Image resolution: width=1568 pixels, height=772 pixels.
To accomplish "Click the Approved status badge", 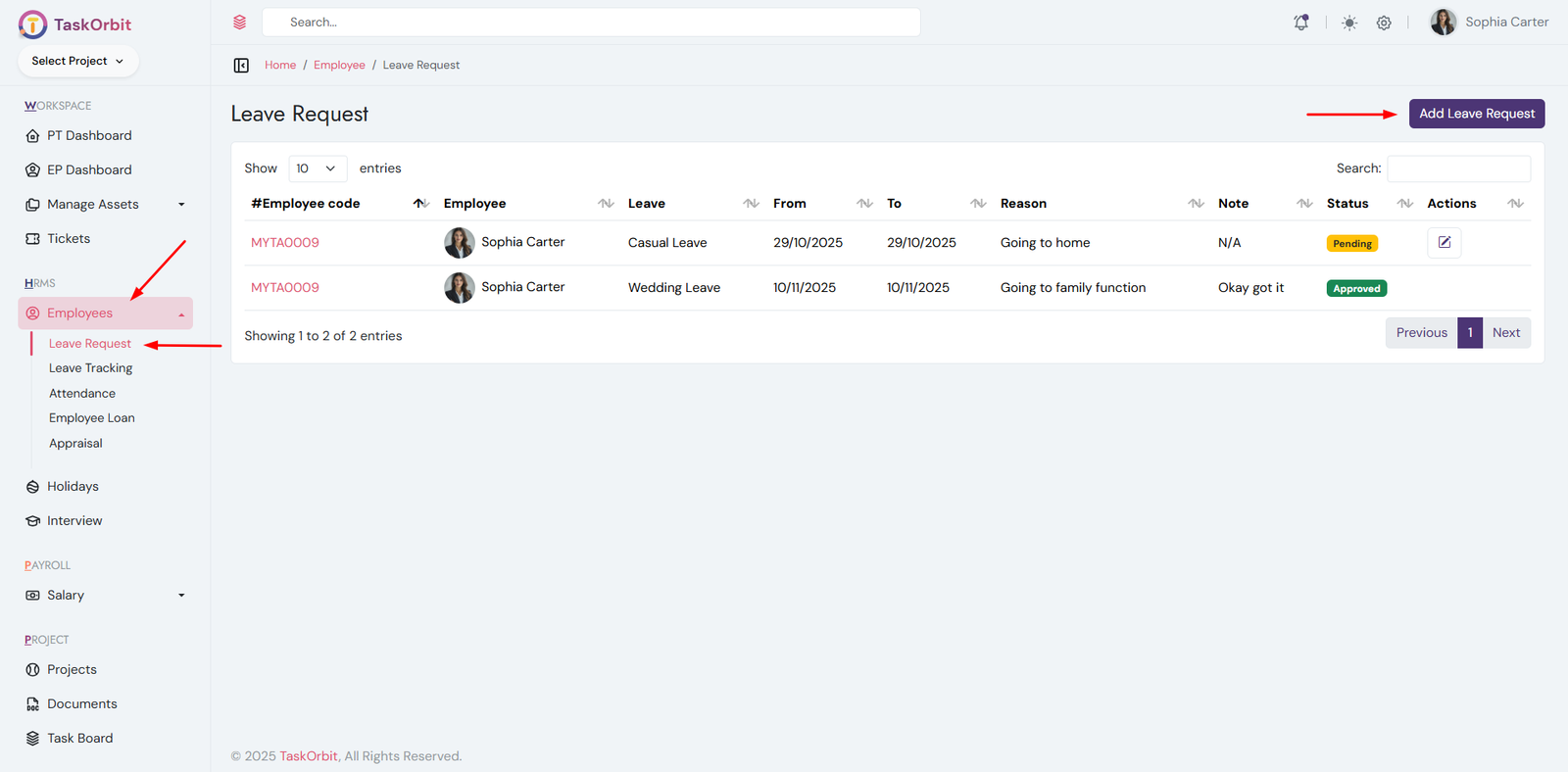I will click(1356, 289).
